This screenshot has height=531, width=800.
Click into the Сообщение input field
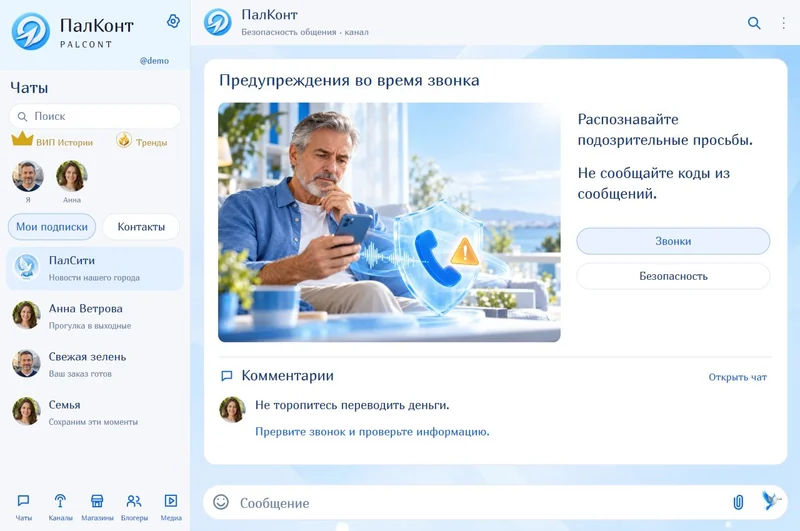(480, 503)
